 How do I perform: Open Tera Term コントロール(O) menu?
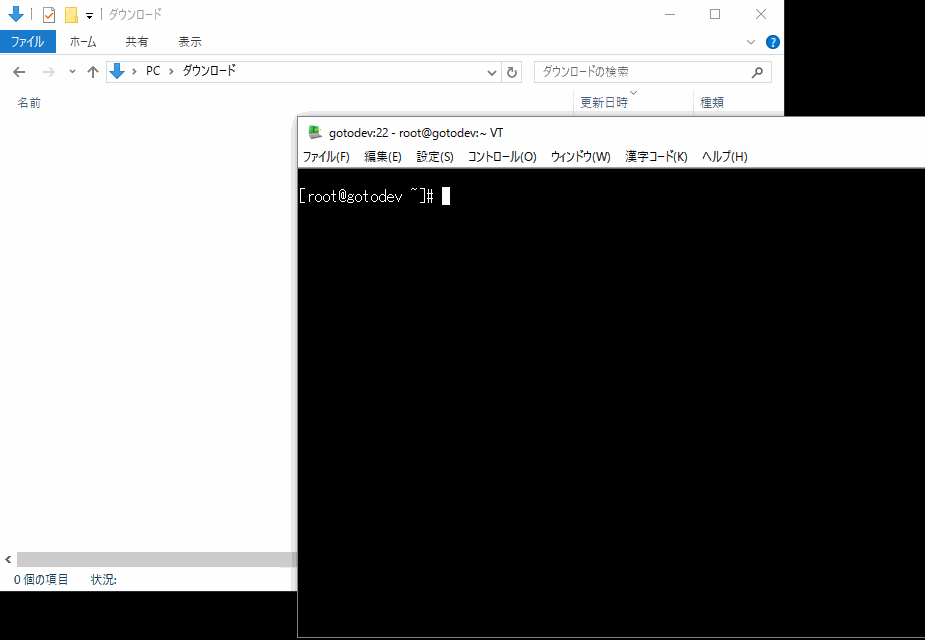[x=502, y=156]
